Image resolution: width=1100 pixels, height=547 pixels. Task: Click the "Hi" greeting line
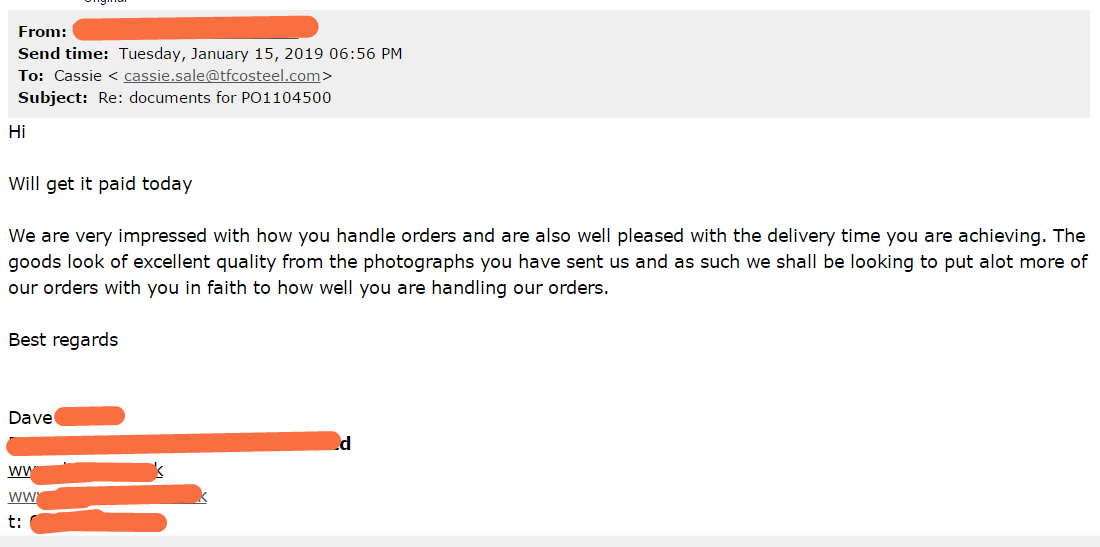pos(17,132)
